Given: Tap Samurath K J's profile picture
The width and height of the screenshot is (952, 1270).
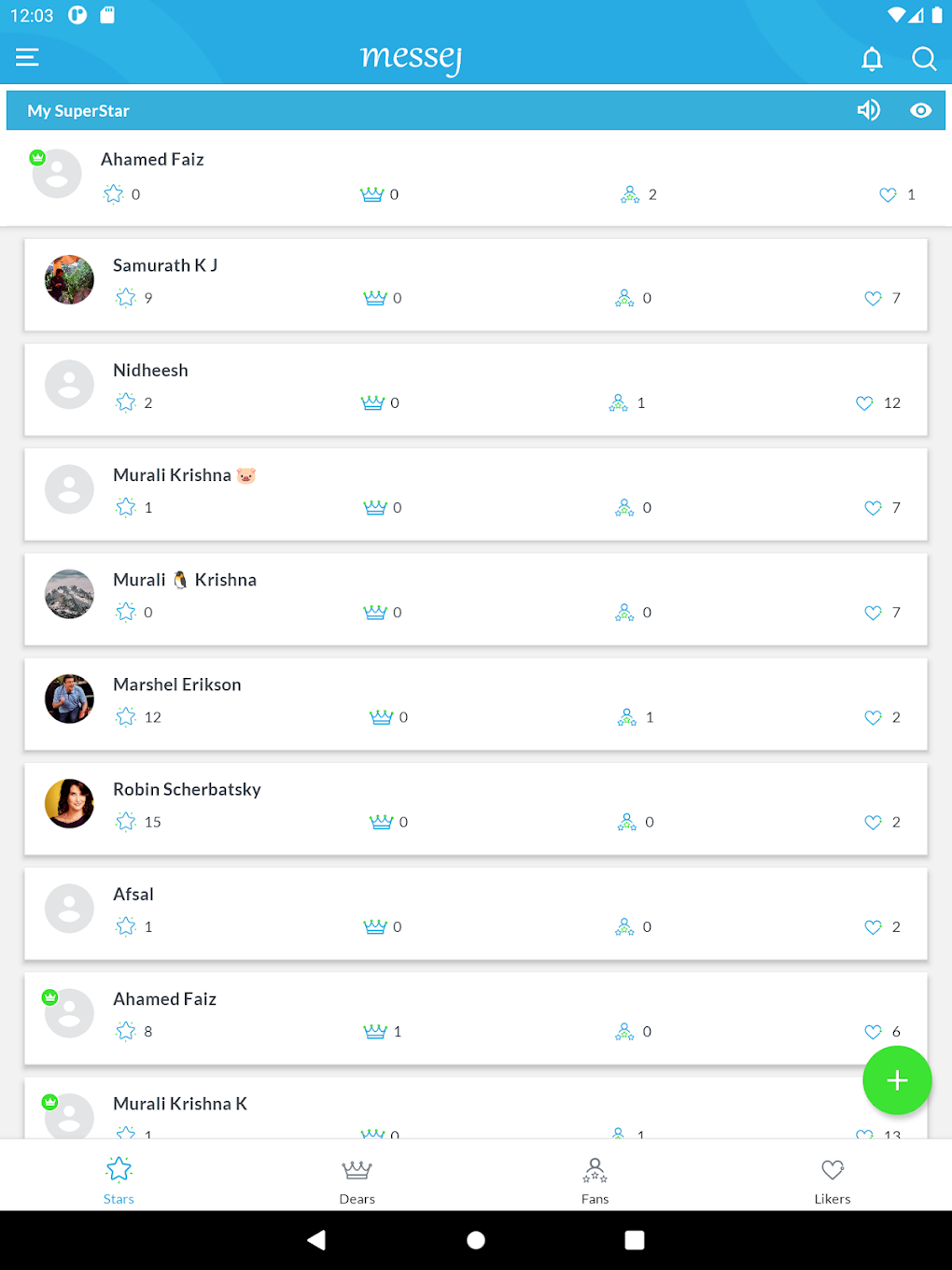Looking at the screenshot, I should click(69, 279).
